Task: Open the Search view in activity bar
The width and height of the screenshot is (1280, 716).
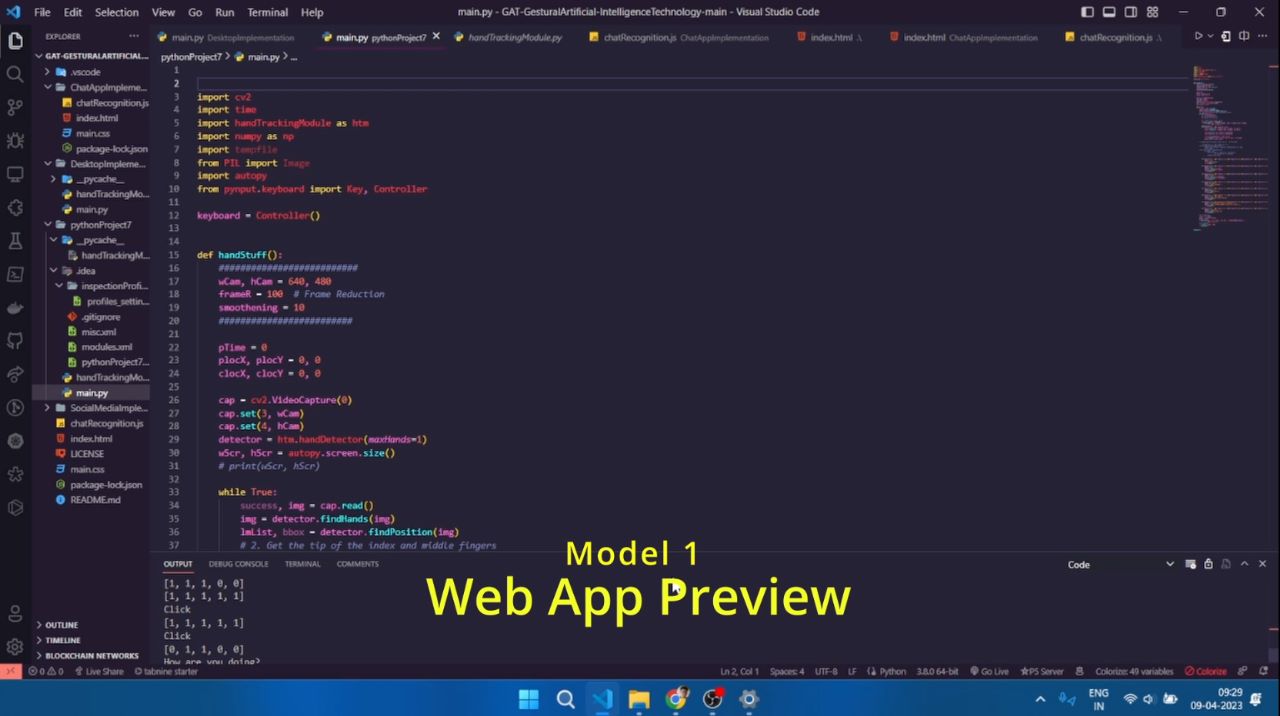Action: point(15,74)
